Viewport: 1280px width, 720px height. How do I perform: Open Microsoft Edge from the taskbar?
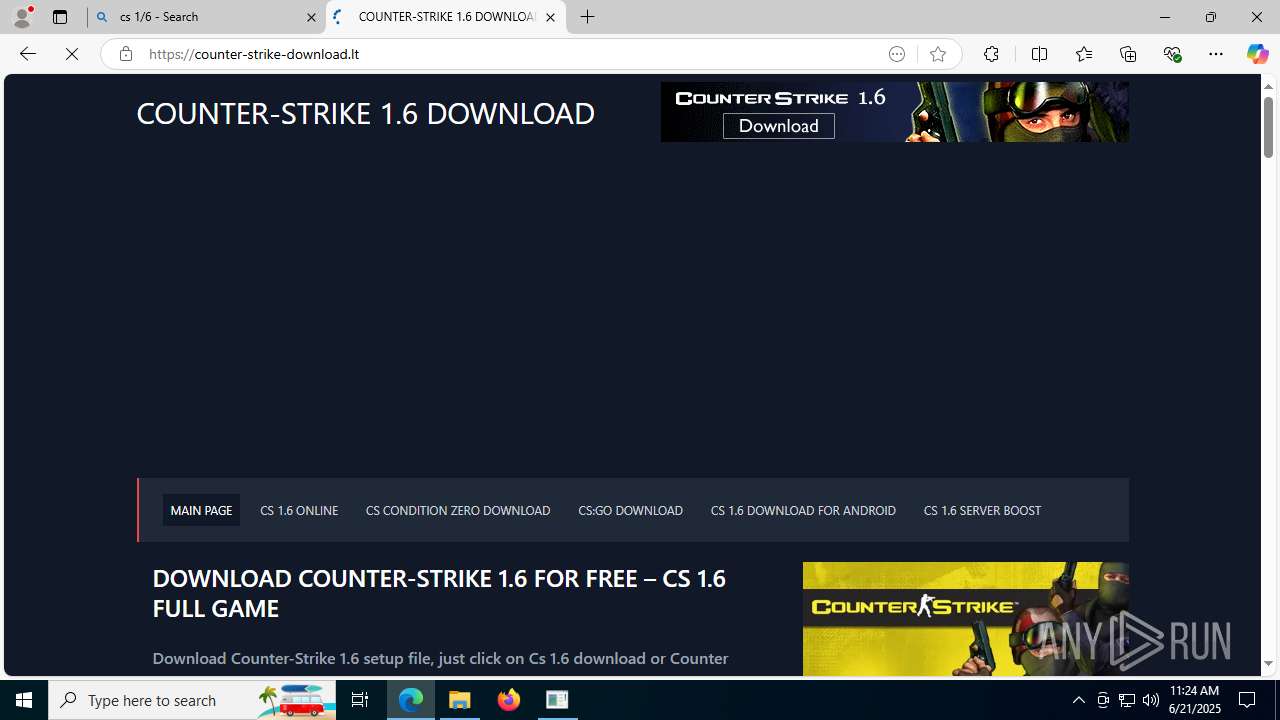click(x=411, y=700)
